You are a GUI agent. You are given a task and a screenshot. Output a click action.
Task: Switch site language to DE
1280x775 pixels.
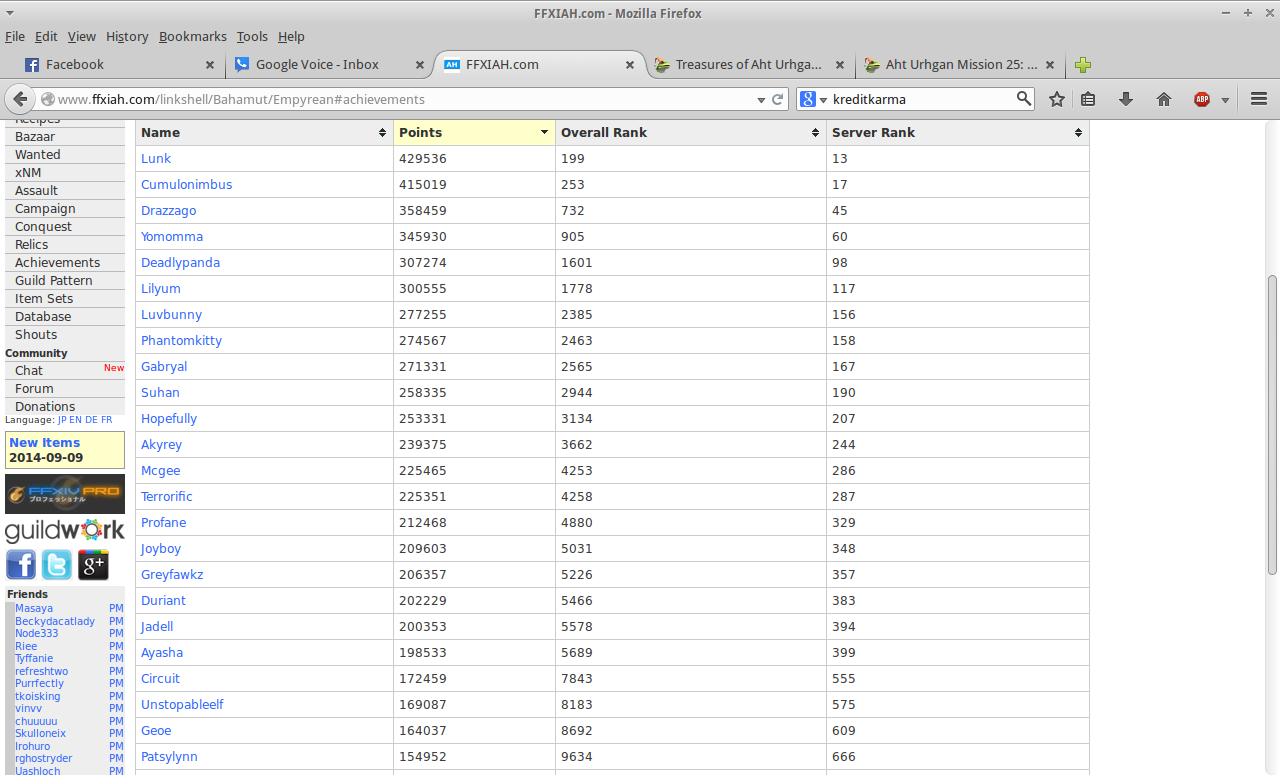(91, 420)
